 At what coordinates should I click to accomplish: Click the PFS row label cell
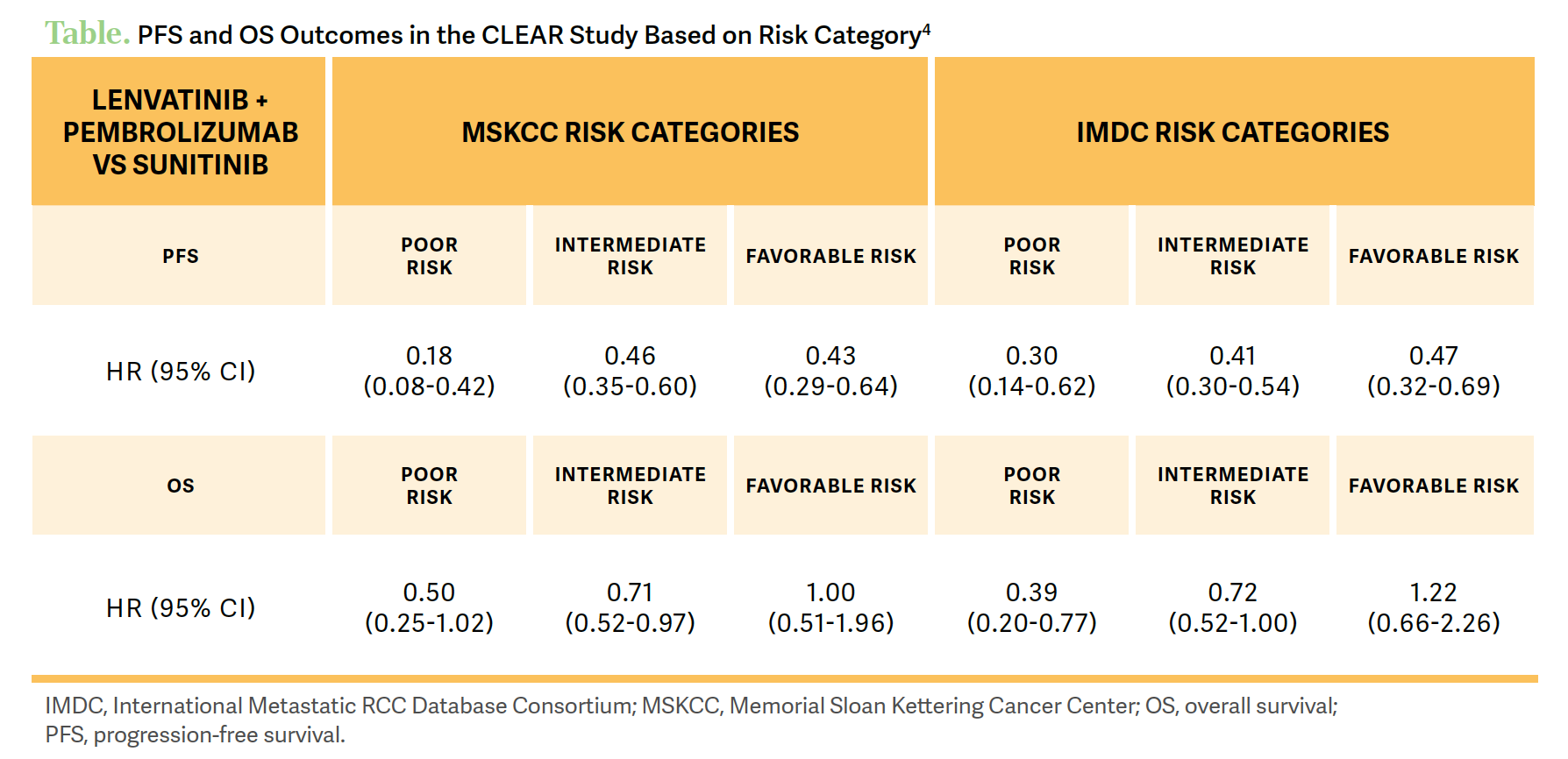[x=179, y=256]
